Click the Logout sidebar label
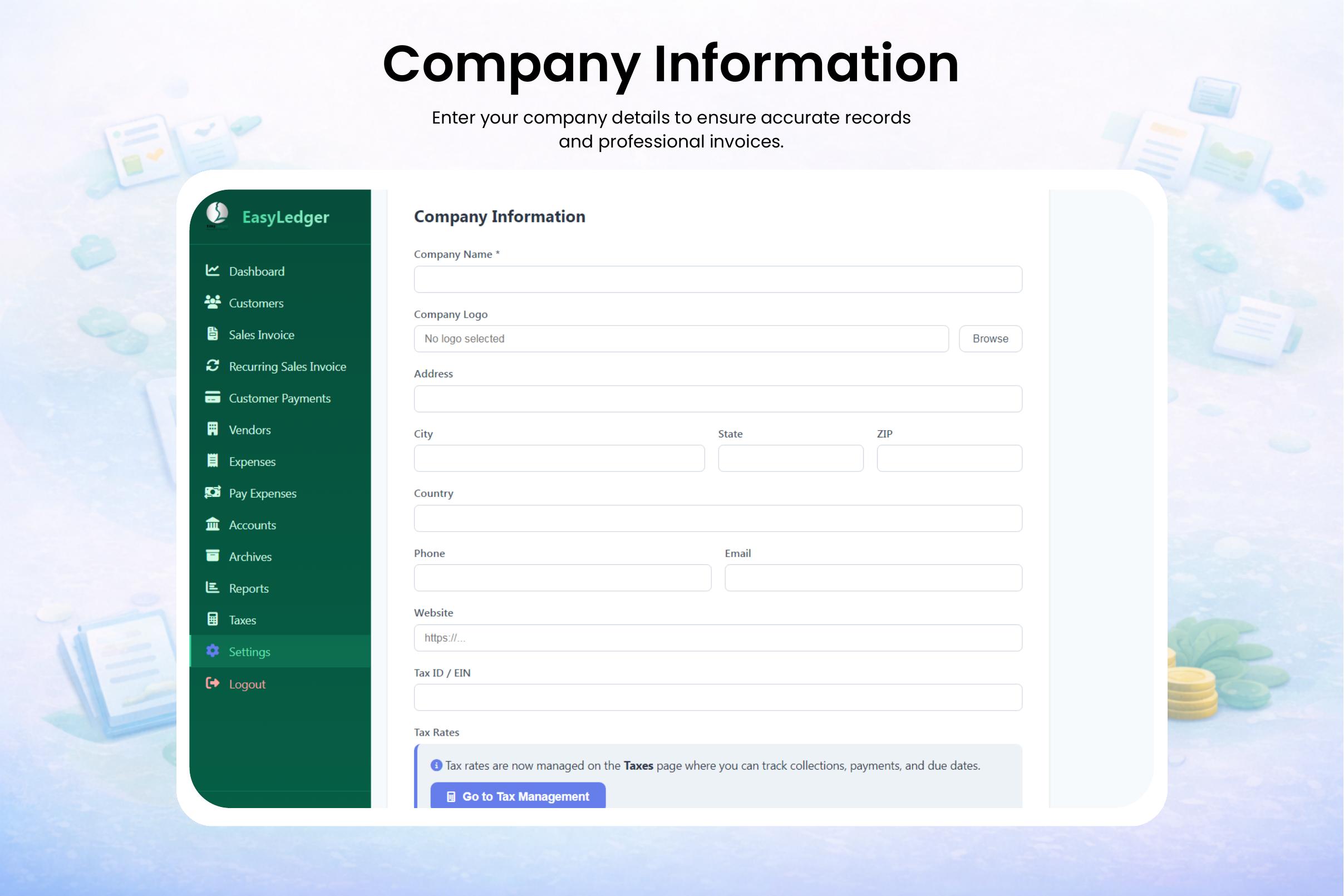The image size is (1344, 896). tap(247, 684)
